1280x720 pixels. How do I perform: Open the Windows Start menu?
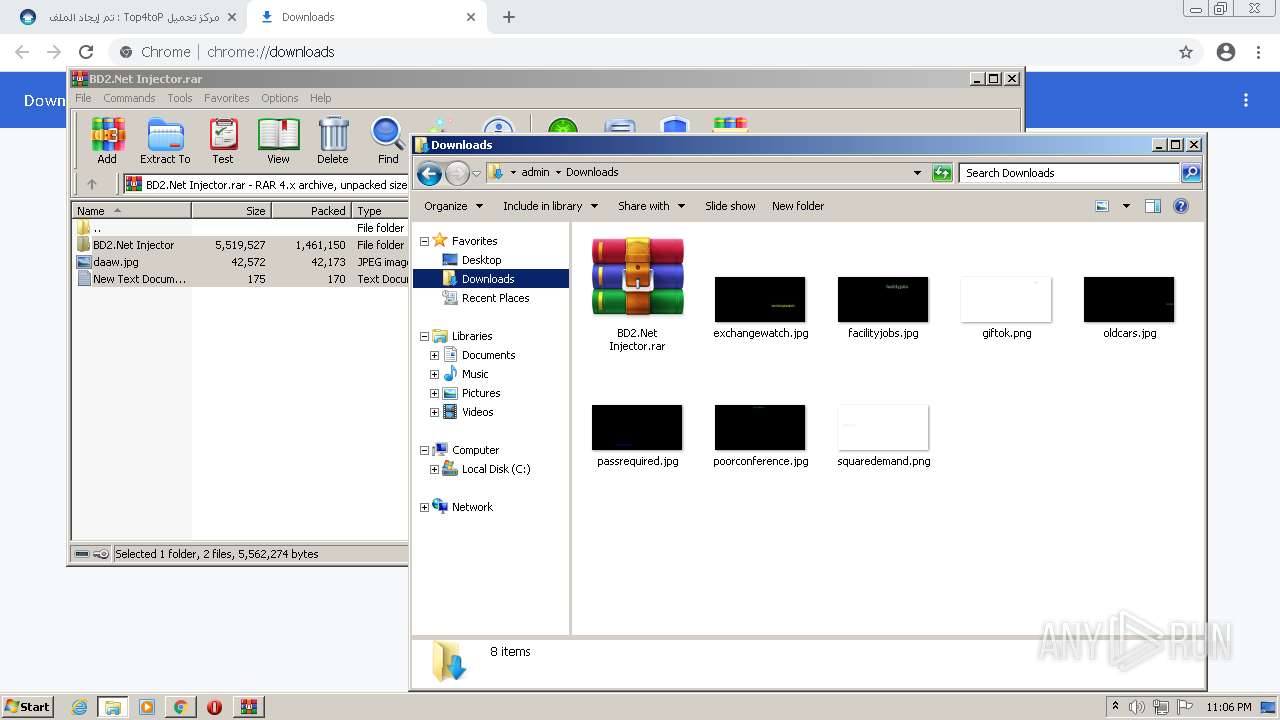(x=28, y=707)
